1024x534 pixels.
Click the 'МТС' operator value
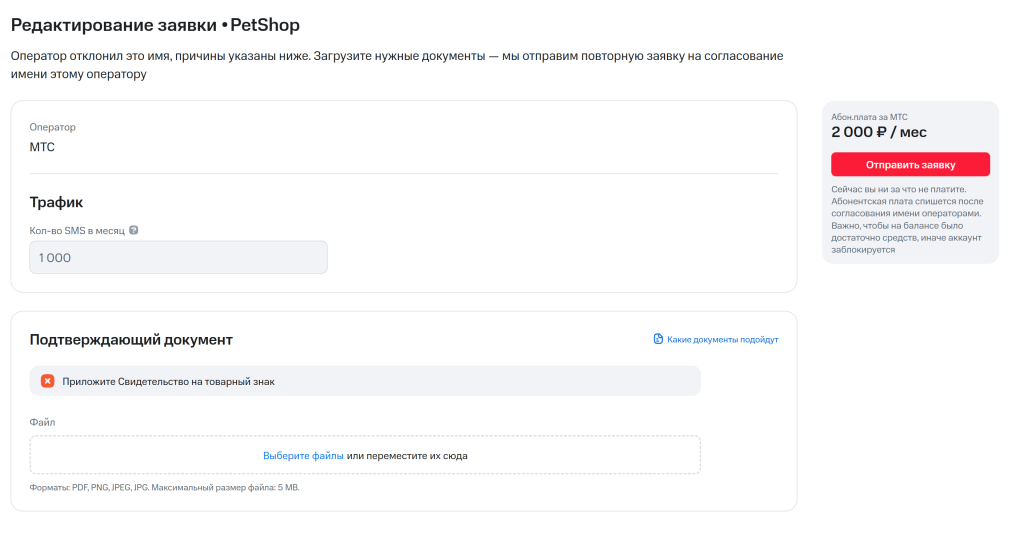click(43, 147)
